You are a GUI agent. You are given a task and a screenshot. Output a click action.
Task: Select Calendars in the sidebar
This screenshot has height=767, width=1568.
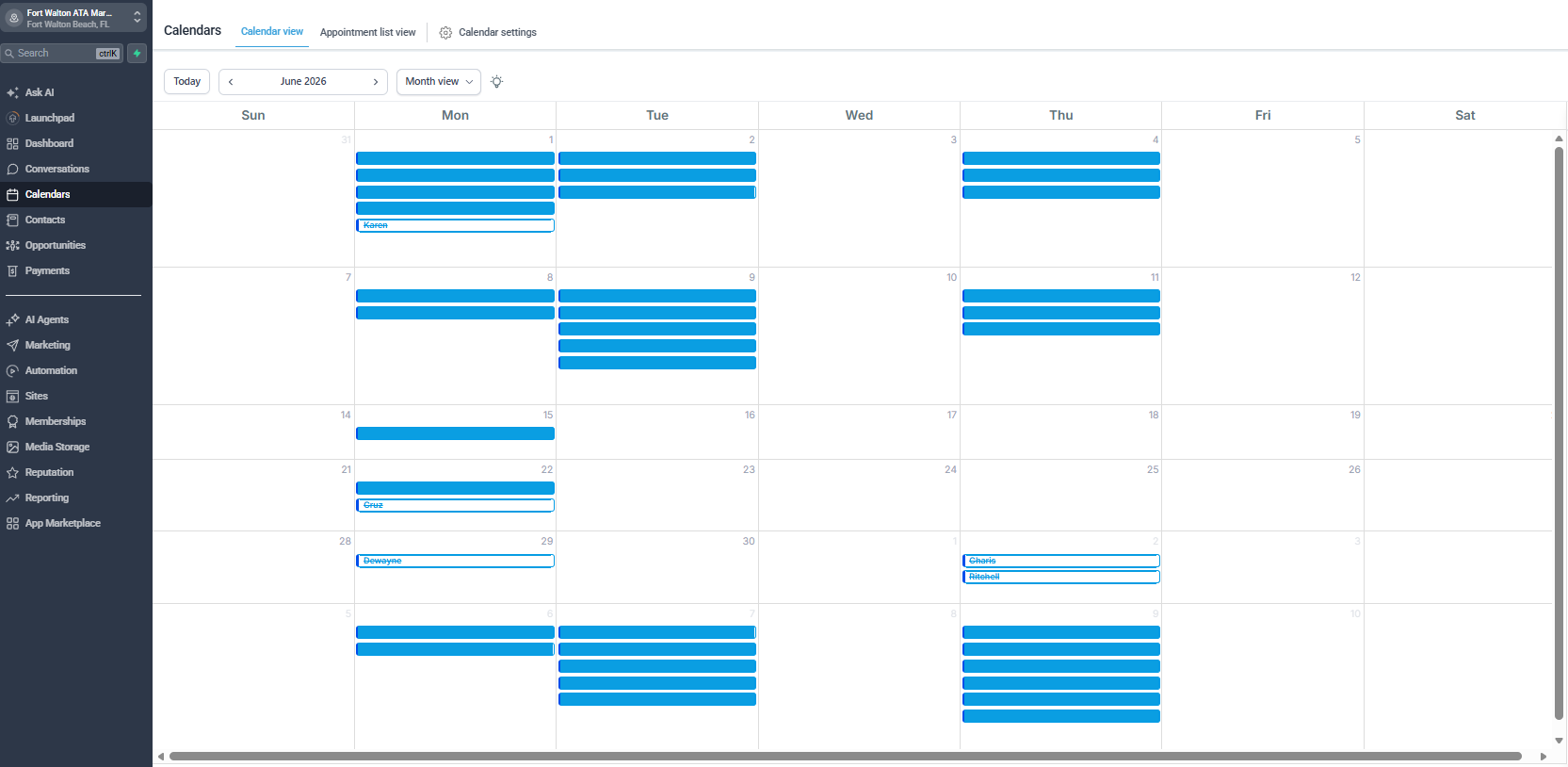tap(75, 194)
